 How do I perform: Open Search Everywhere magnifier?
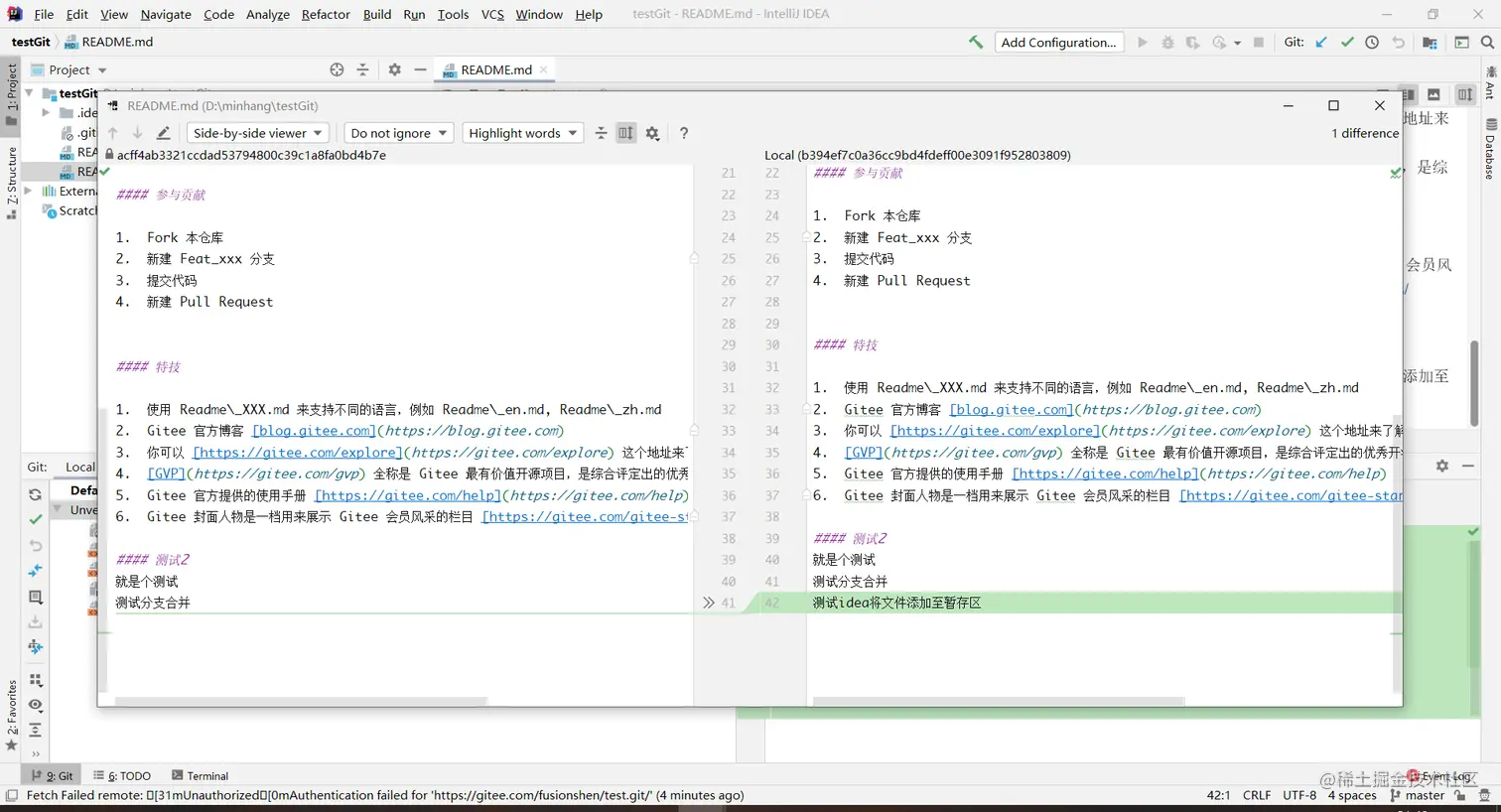(1487, 42)
